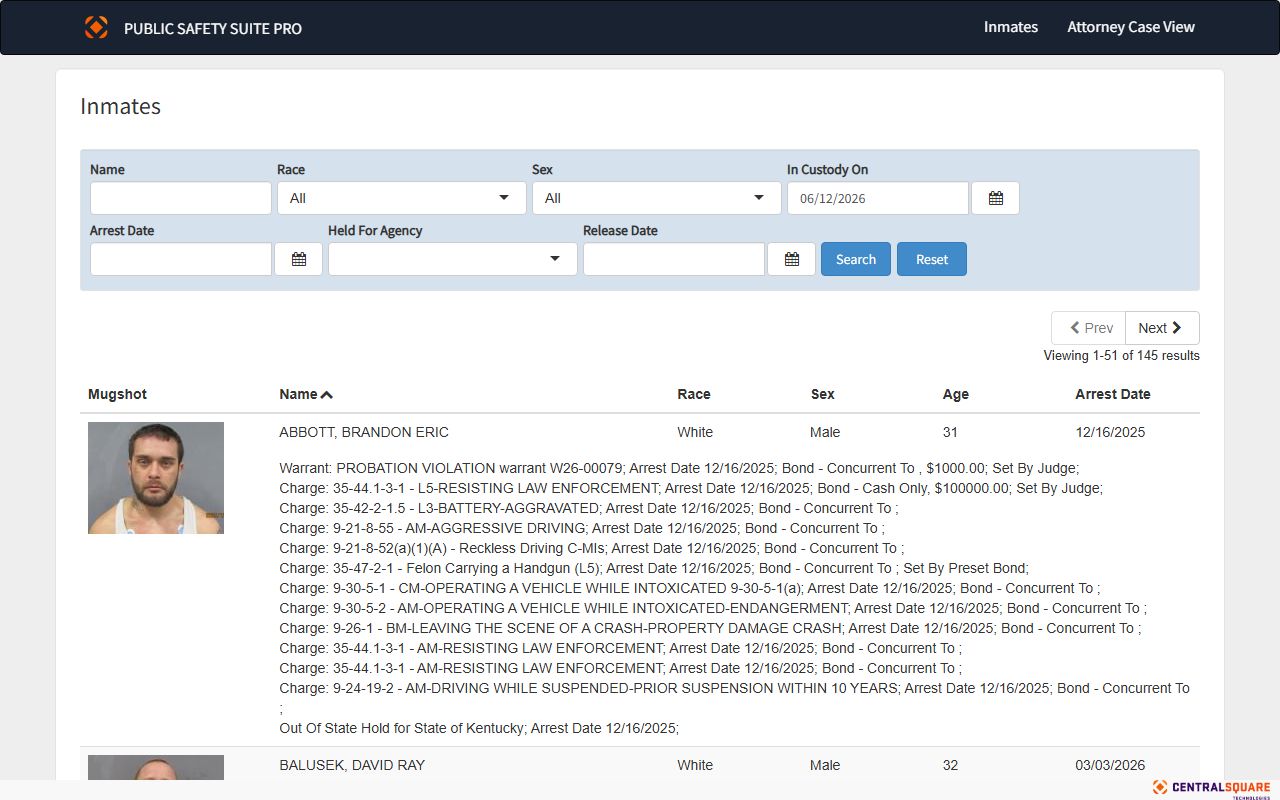Open Attorney Case View
This screenshot has height=800, width=1280.
click(1131, 27)
